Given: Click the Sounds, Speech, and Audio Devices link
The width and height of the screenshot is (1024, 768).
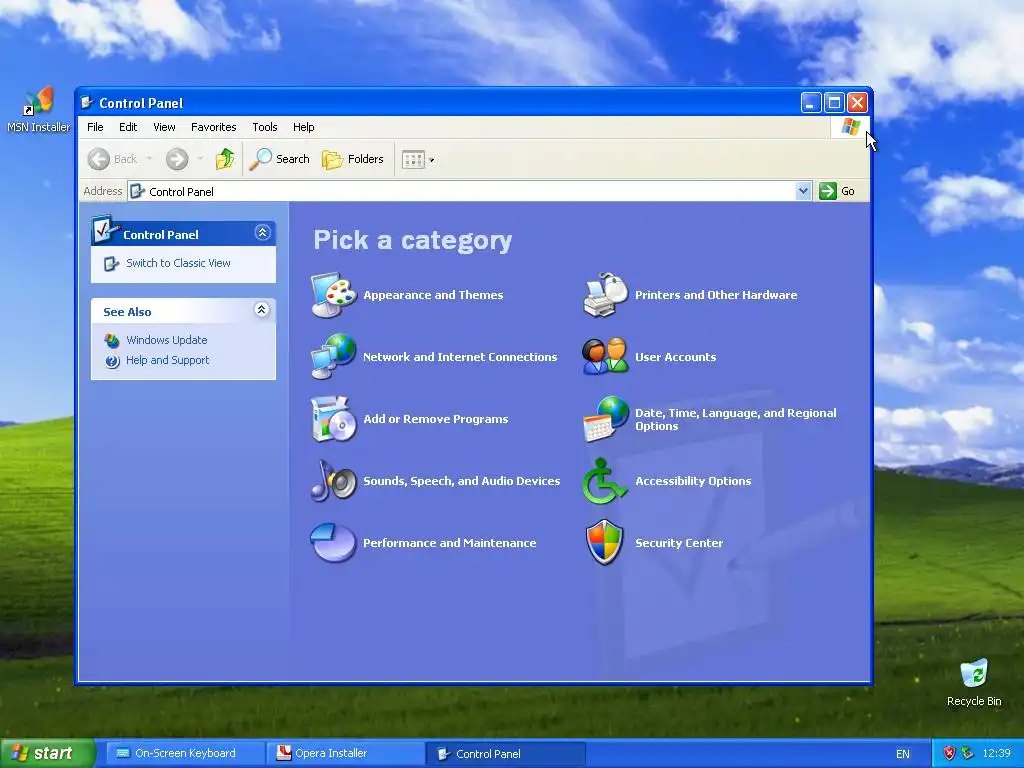Looking at the screenshot, I should pos(462,481).
